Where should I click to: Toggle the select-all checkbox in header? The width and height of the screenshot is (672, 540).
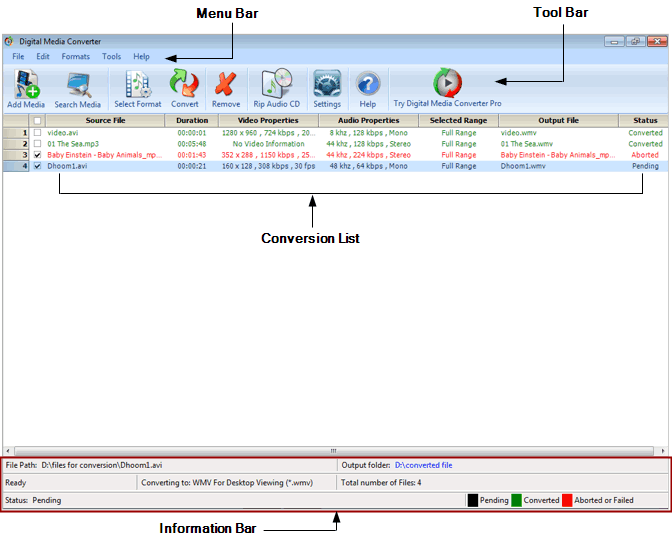click(x=38, y=121)
